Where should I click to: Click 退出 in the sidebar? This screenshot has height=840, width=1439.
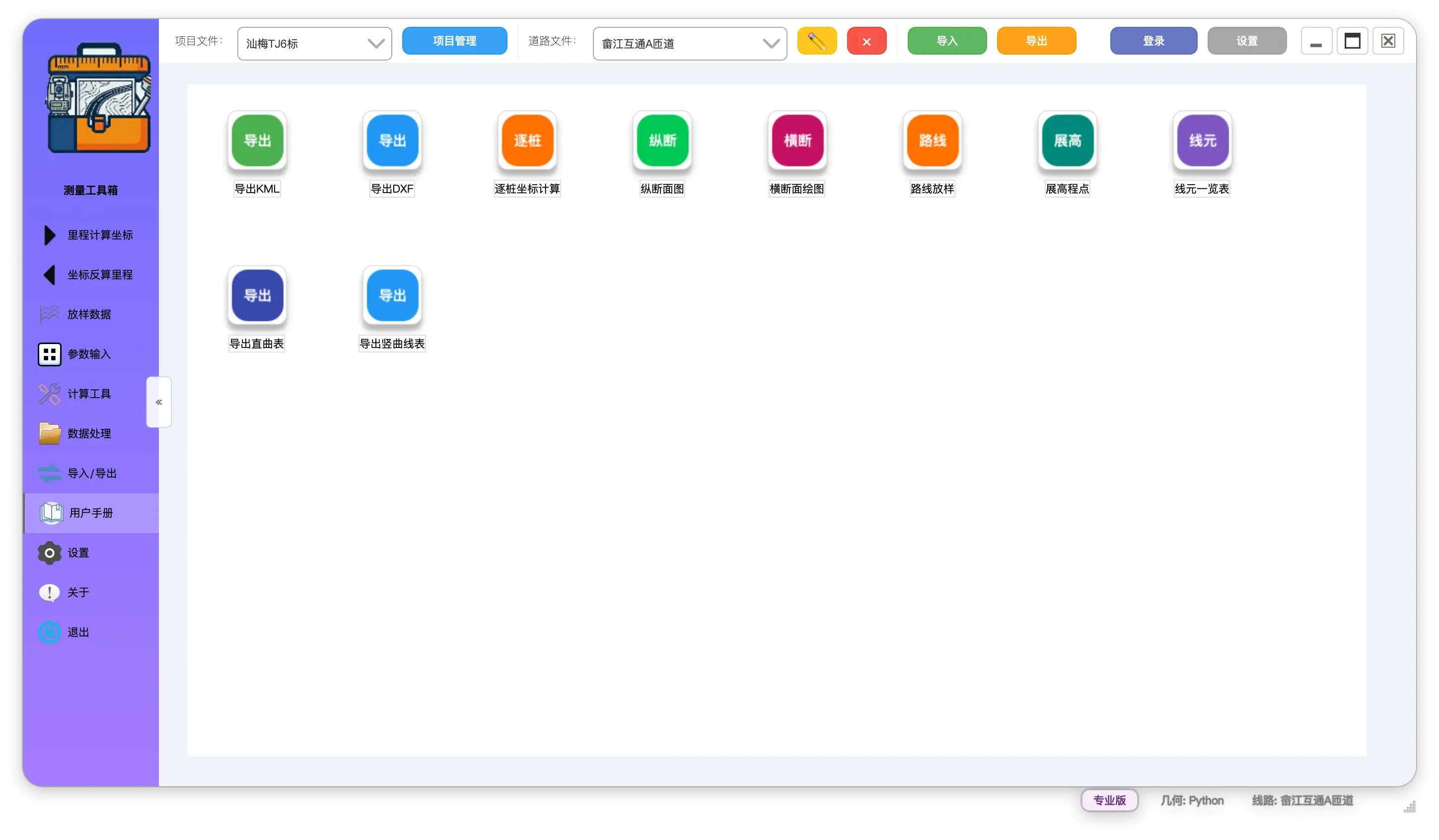click(x=91, y=632)
